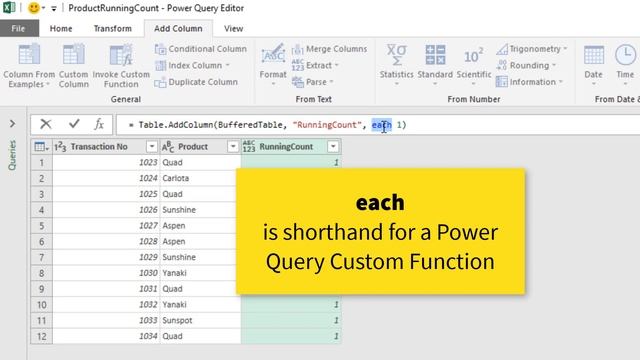Choose Duplicate Column
This screenshot has width=640, height=360.
coord(196,82)
